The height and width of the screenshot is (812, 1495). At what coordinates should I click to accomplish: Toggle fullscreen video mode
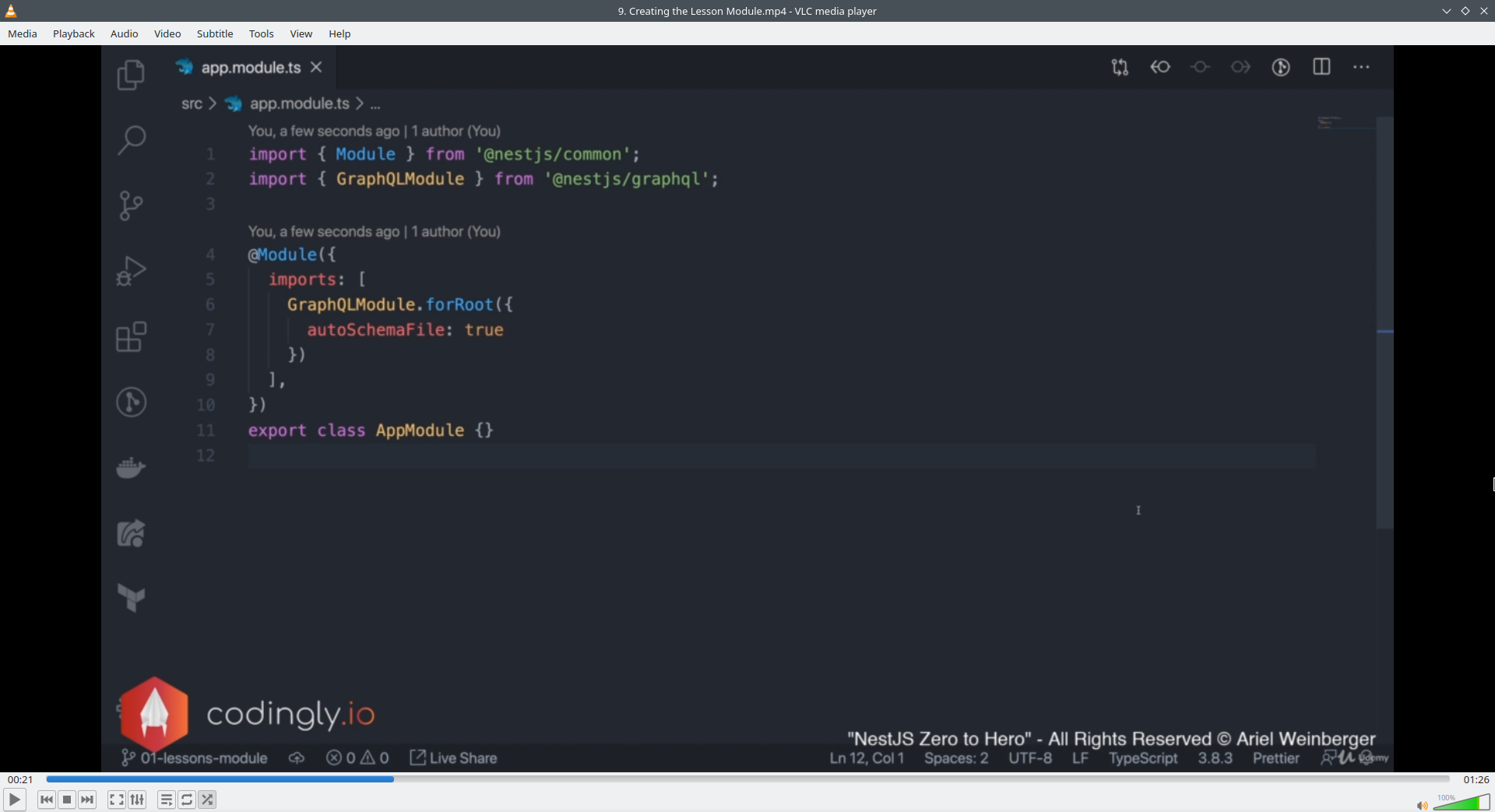[x=117, y=800]
